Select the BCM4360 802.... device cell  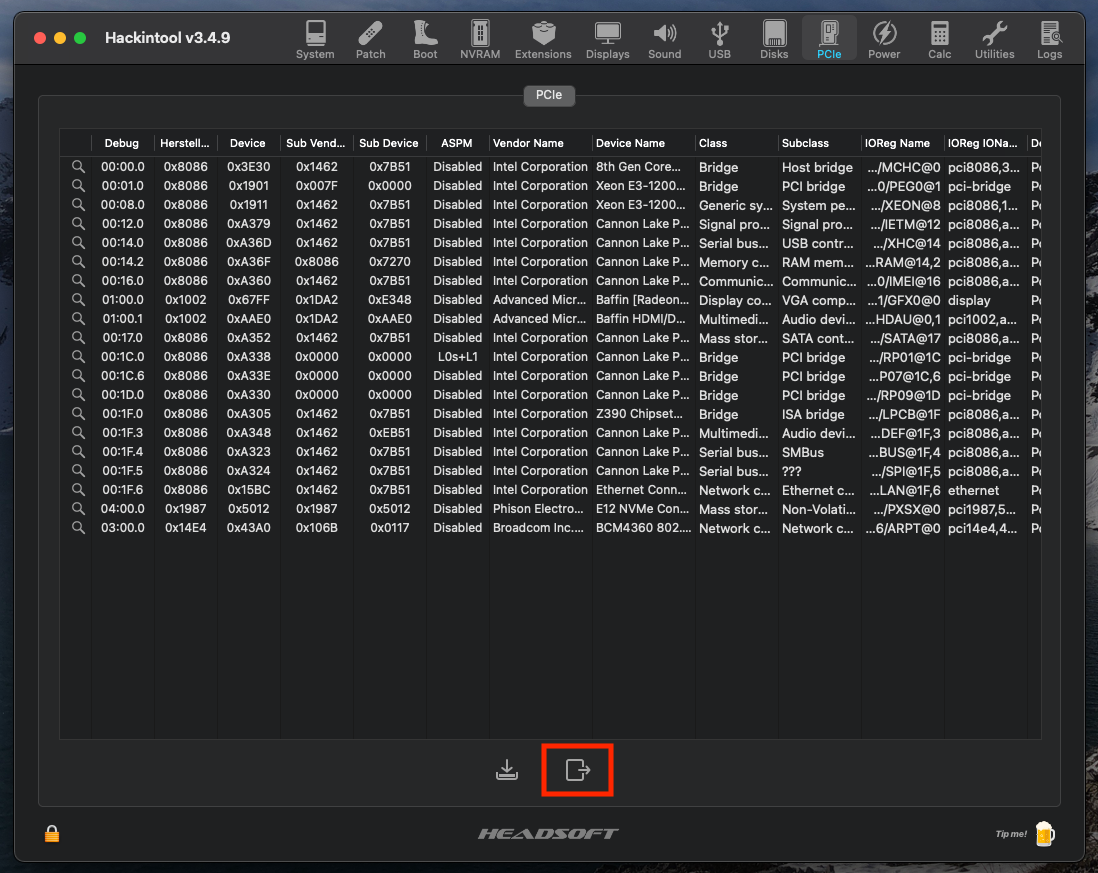[643, 527]
